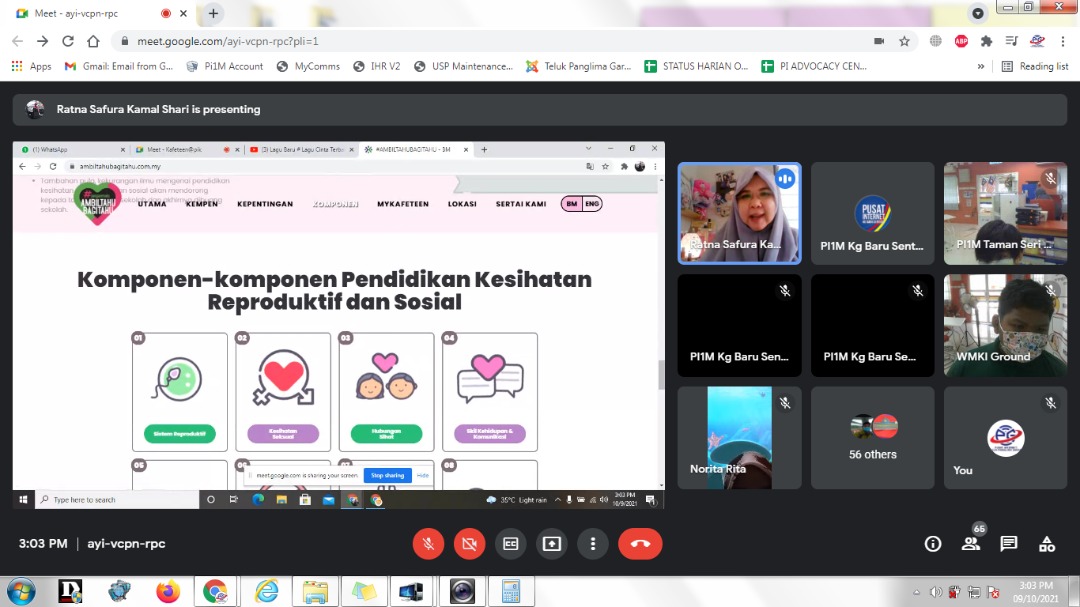Go to the Chrome home page
1080x607 pixels.
(x=93, y=41)
